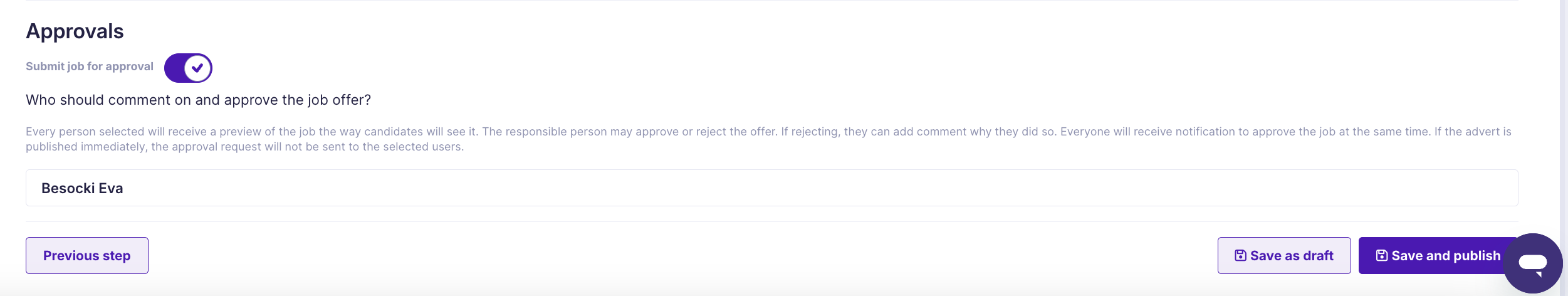
Task: Select the "Besocki Eva" approver entry
Action: point(82,188)
